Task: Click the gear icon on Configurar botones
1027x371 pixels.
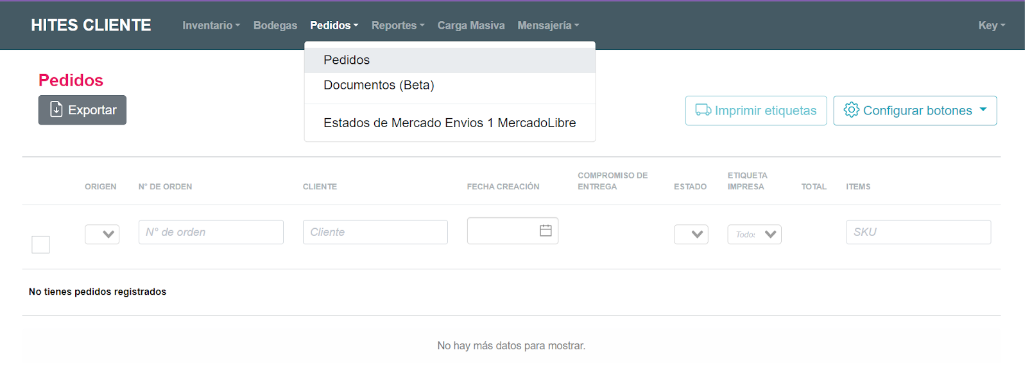Action: [x=851, y=110]
